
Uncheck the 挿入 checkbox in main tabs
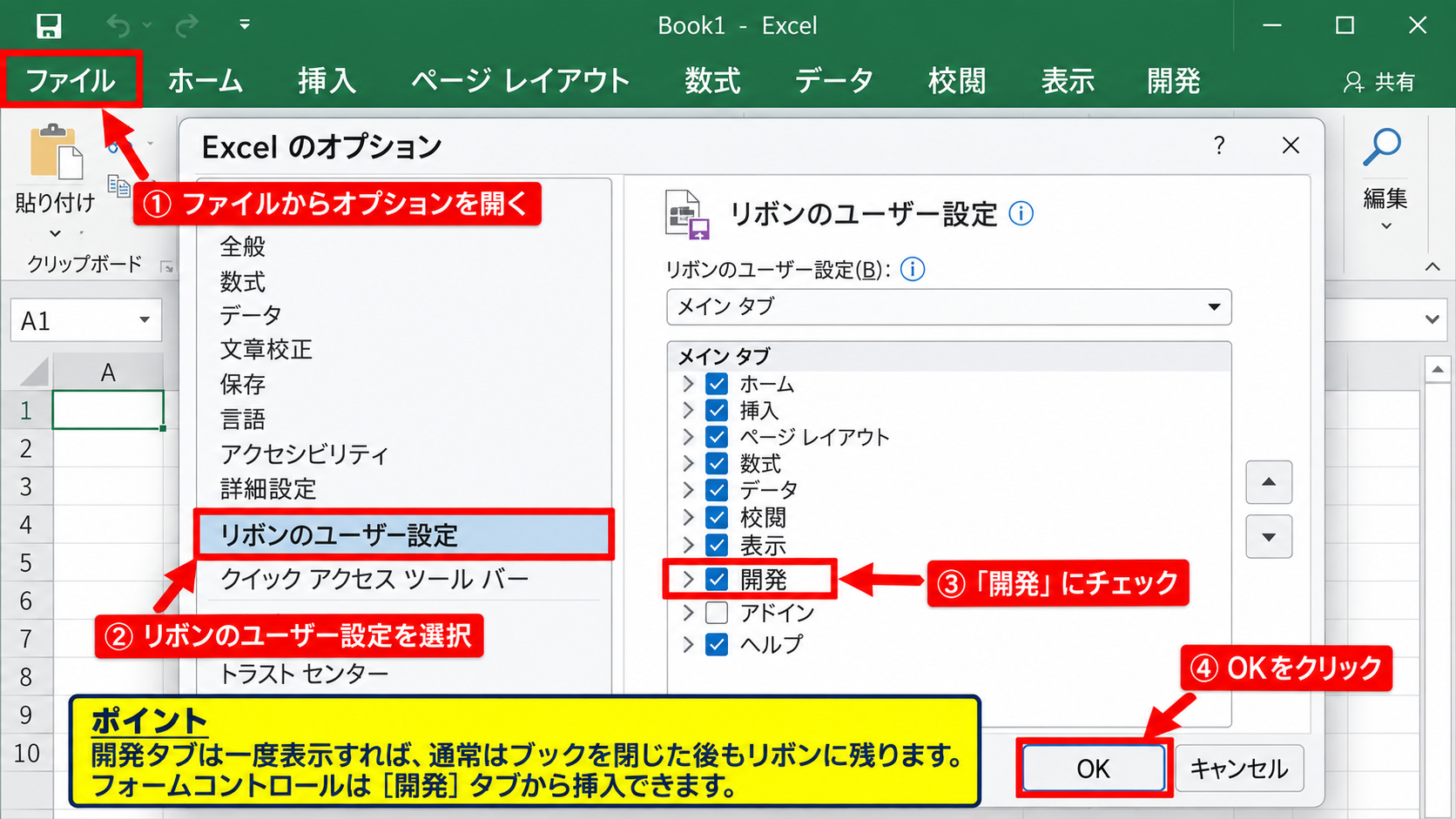tap(717, 410)
